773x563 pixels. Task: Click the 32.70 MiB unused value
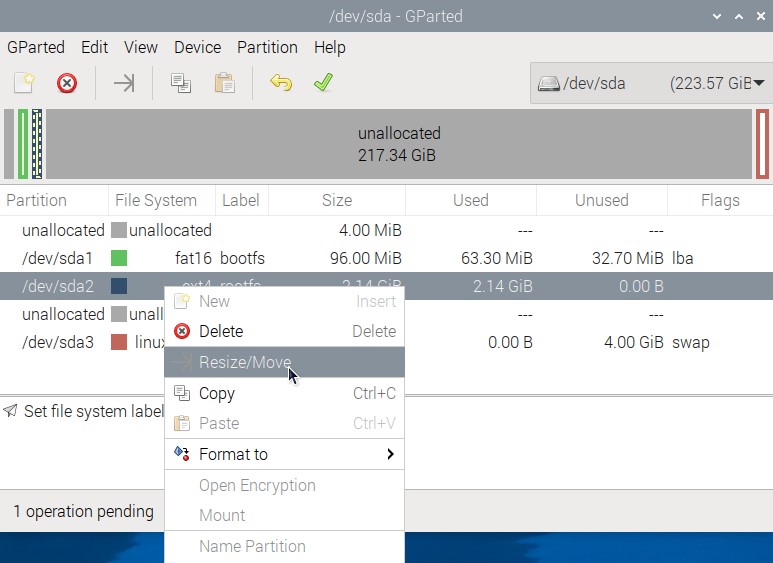click(x=628, y=258)
